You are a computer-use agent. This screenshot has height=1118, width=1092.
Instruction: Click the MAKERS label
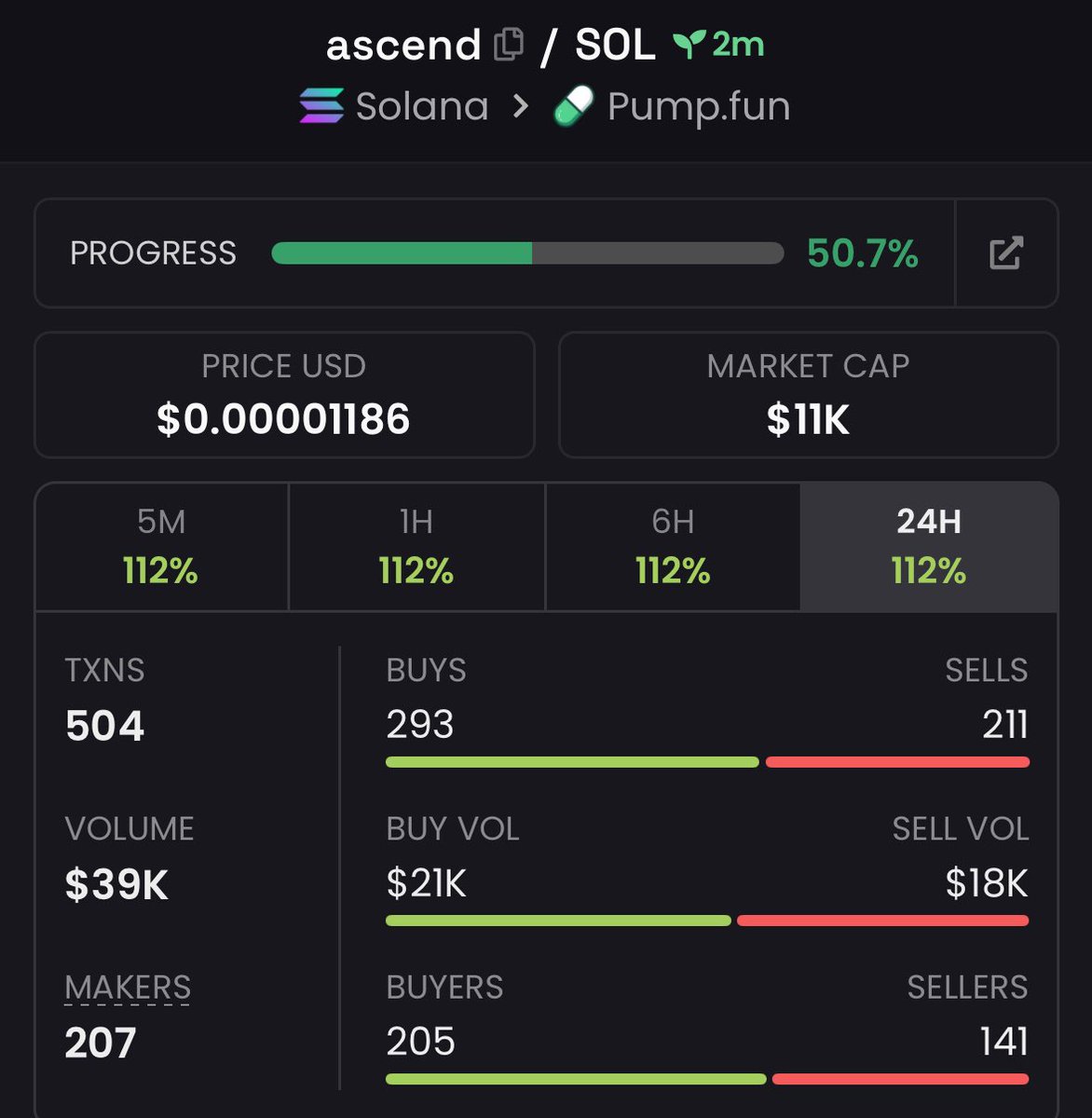(128, 988)
